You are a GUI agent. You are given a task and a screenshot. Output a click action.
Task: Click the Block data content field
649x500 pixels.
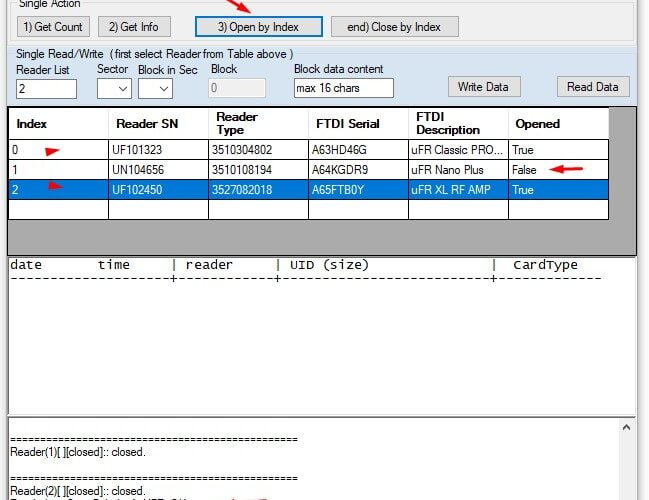(344, 88)
